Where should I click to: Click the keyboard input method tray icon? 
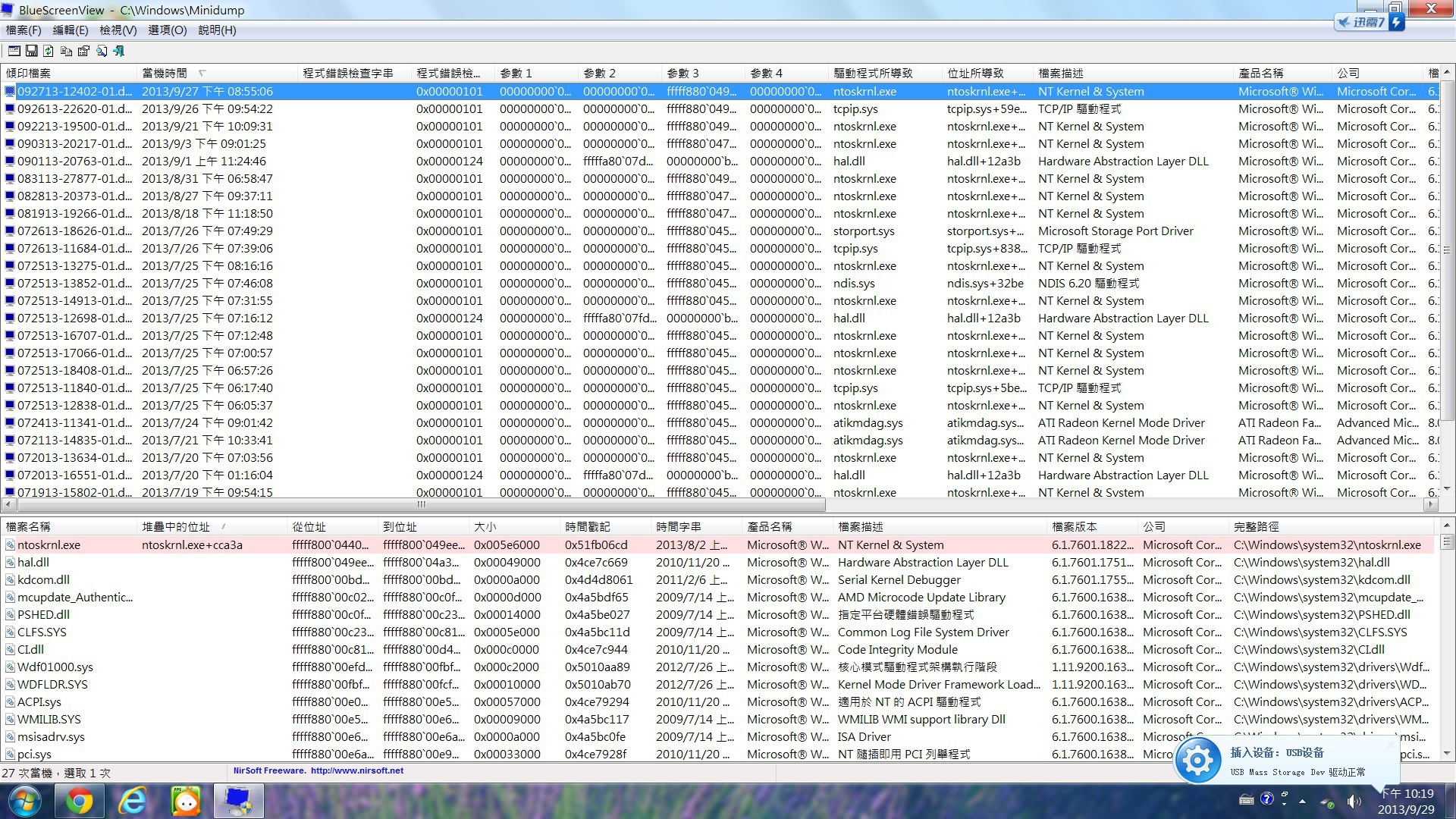coord(1246,799)
